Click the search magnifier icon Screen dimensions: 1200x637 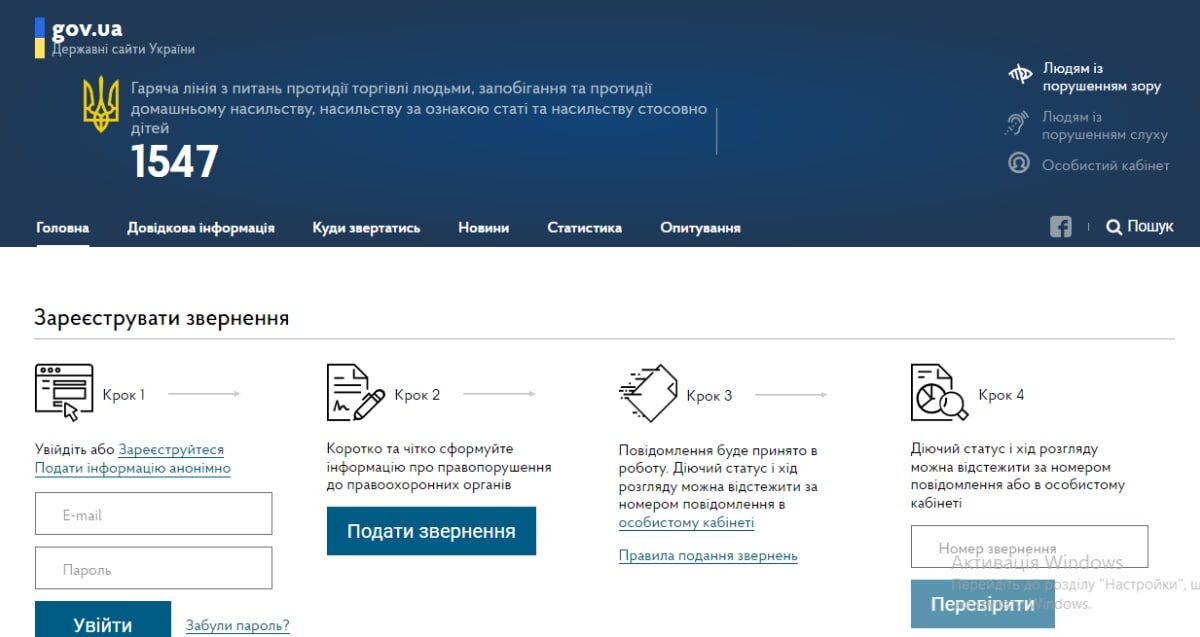pos(1114,228)
